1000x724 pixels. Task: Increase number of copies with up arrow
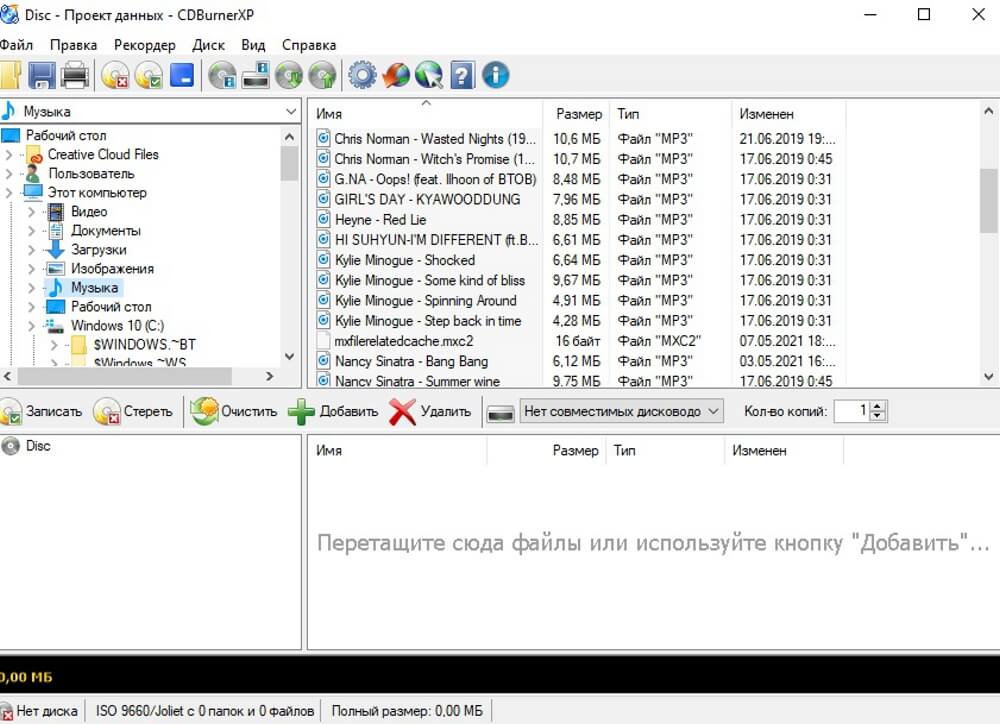878,406
